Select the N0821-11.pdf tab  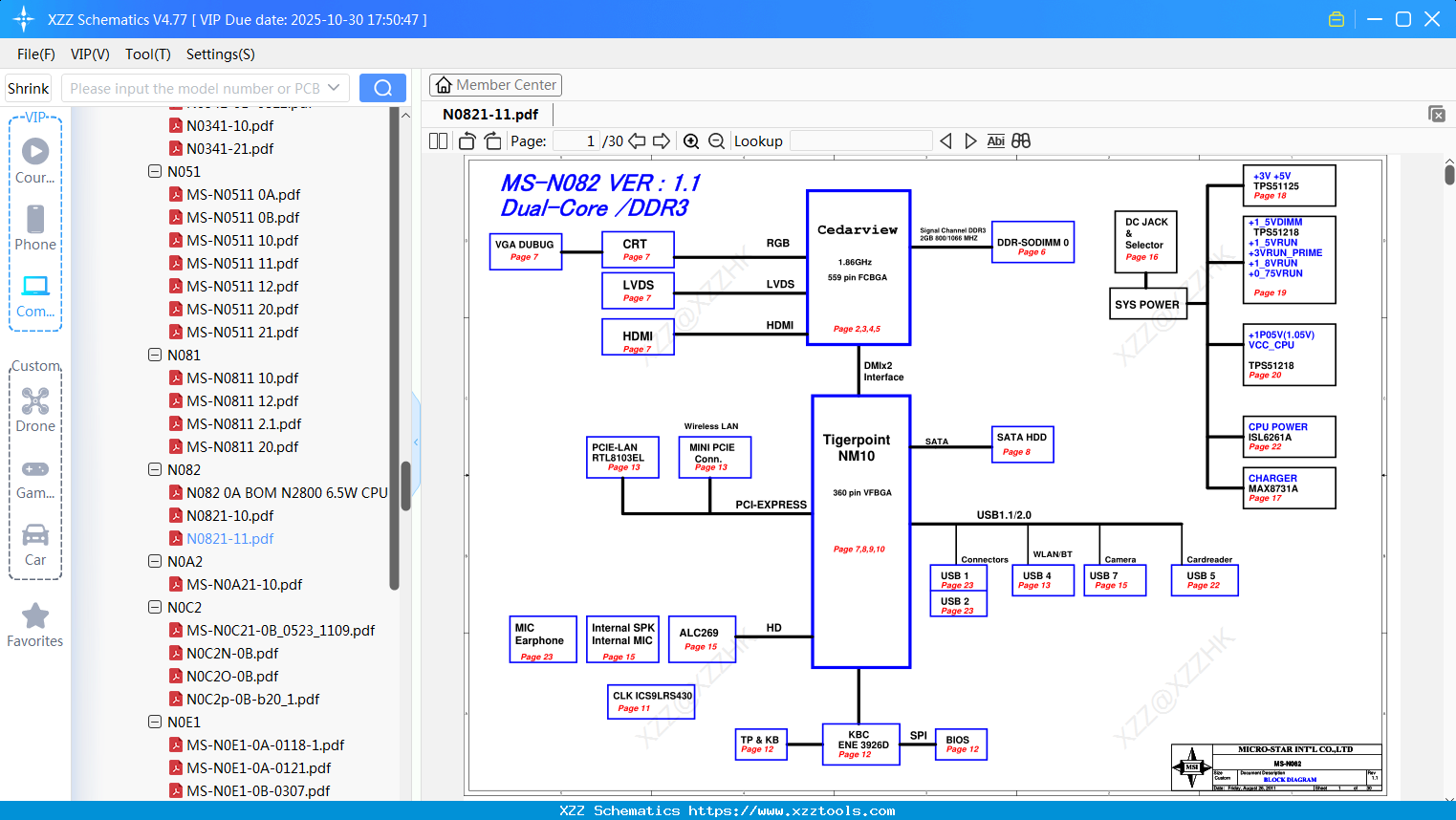click(490, 114)
